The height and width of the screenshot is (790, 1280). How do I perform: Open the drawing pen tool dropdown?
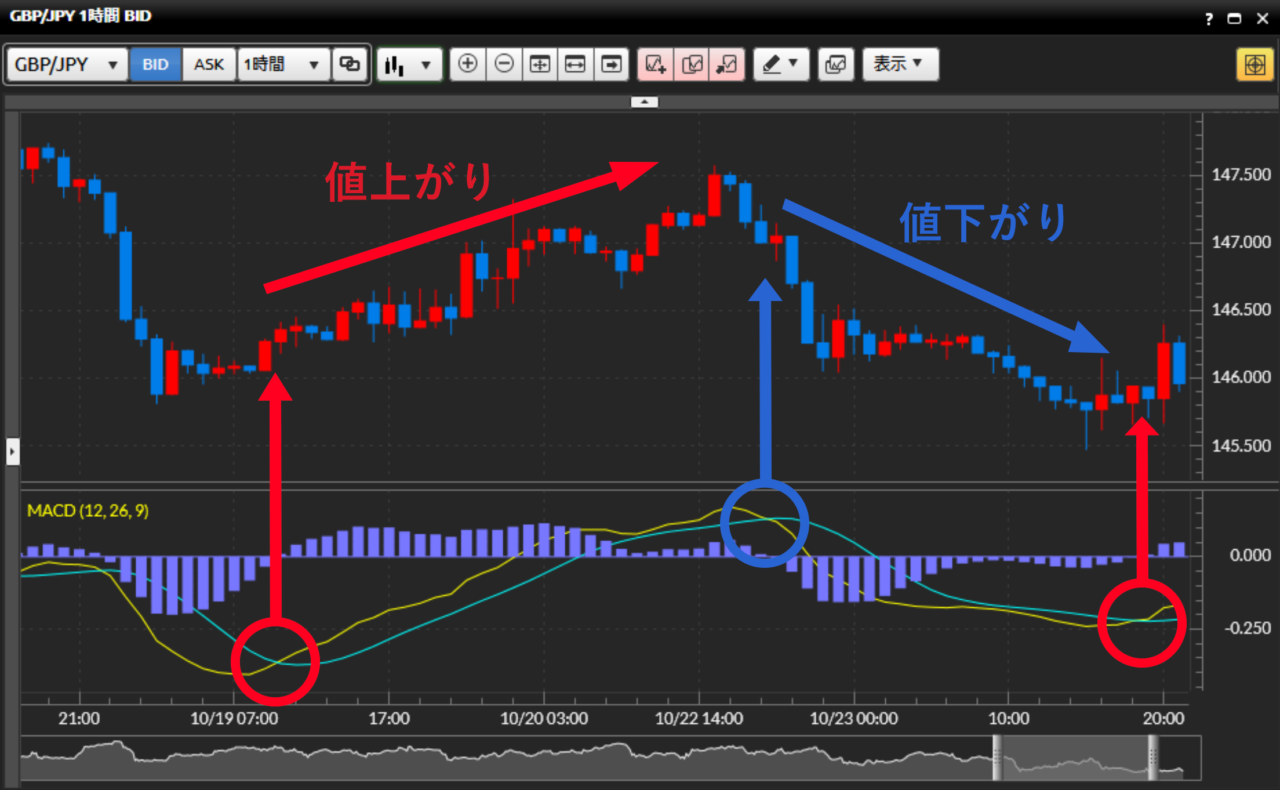(x=781, y=64)
